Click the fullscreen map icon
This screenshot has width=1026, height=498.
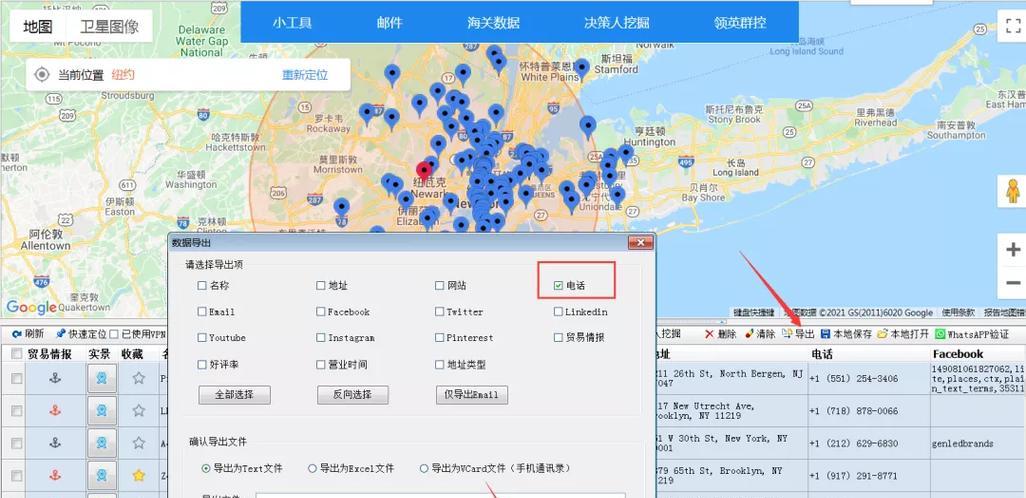[1013, 26]
